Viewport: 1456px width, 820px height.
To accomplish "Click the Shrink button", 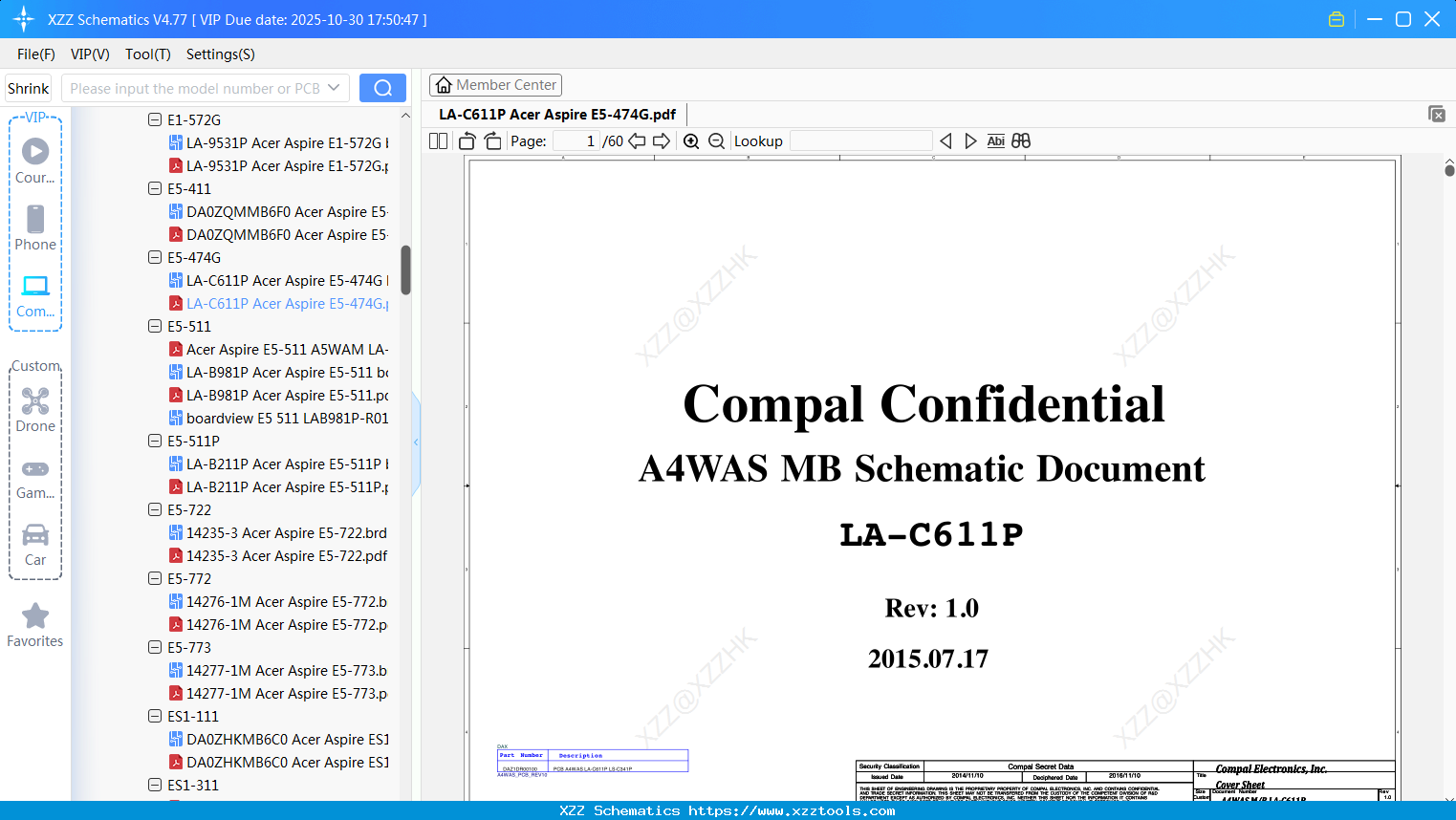I will point(29,88).
